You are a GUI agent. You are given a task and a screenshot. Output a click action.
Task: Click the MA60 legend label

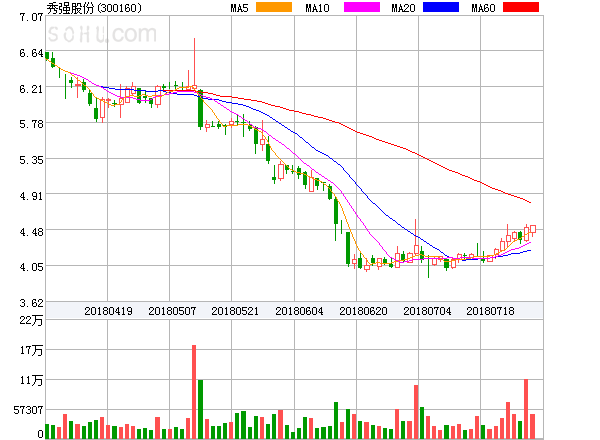(483, 8)
